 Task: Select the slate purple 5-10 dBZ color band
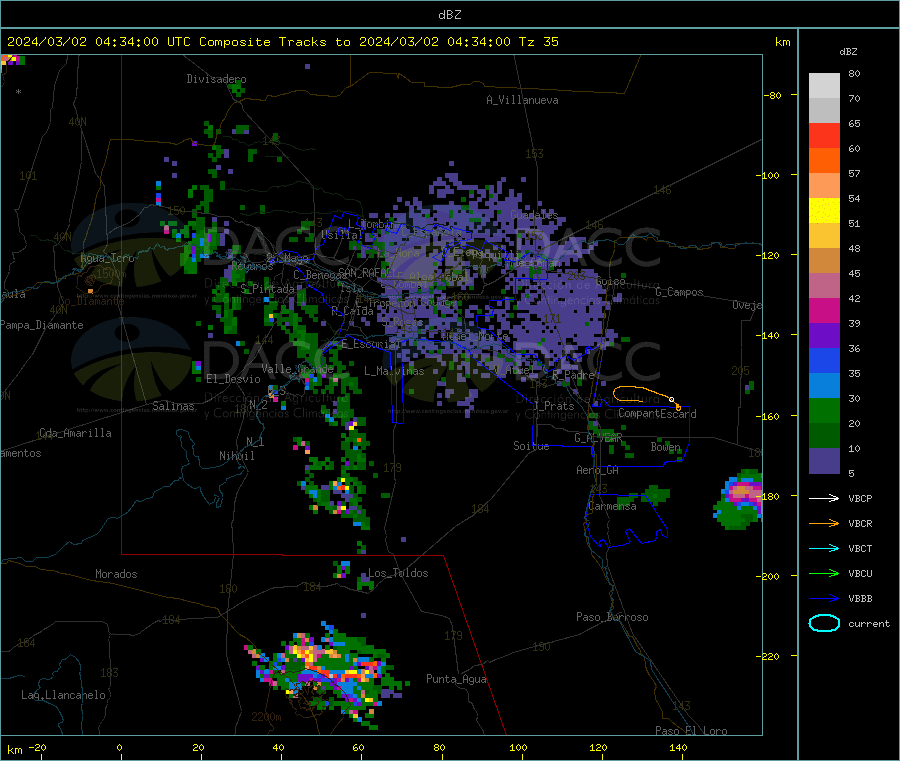tap(824, 461)
